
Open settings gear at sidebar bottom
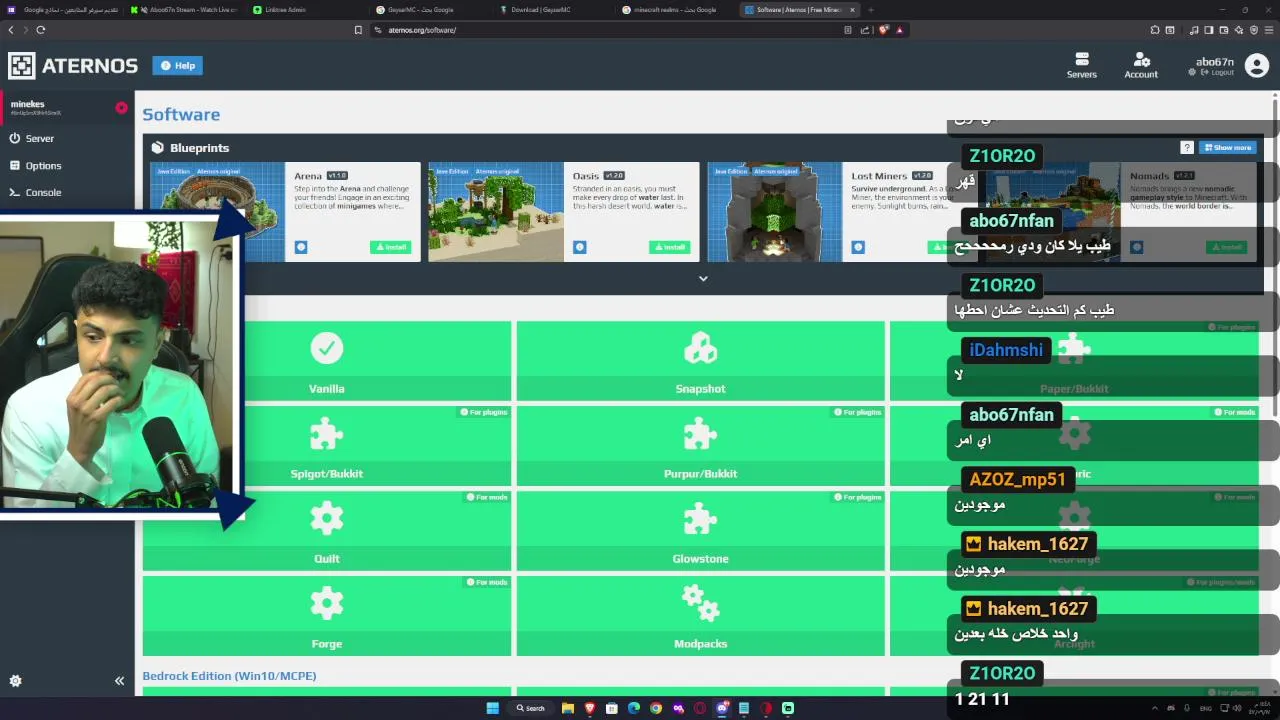[15, 681]
